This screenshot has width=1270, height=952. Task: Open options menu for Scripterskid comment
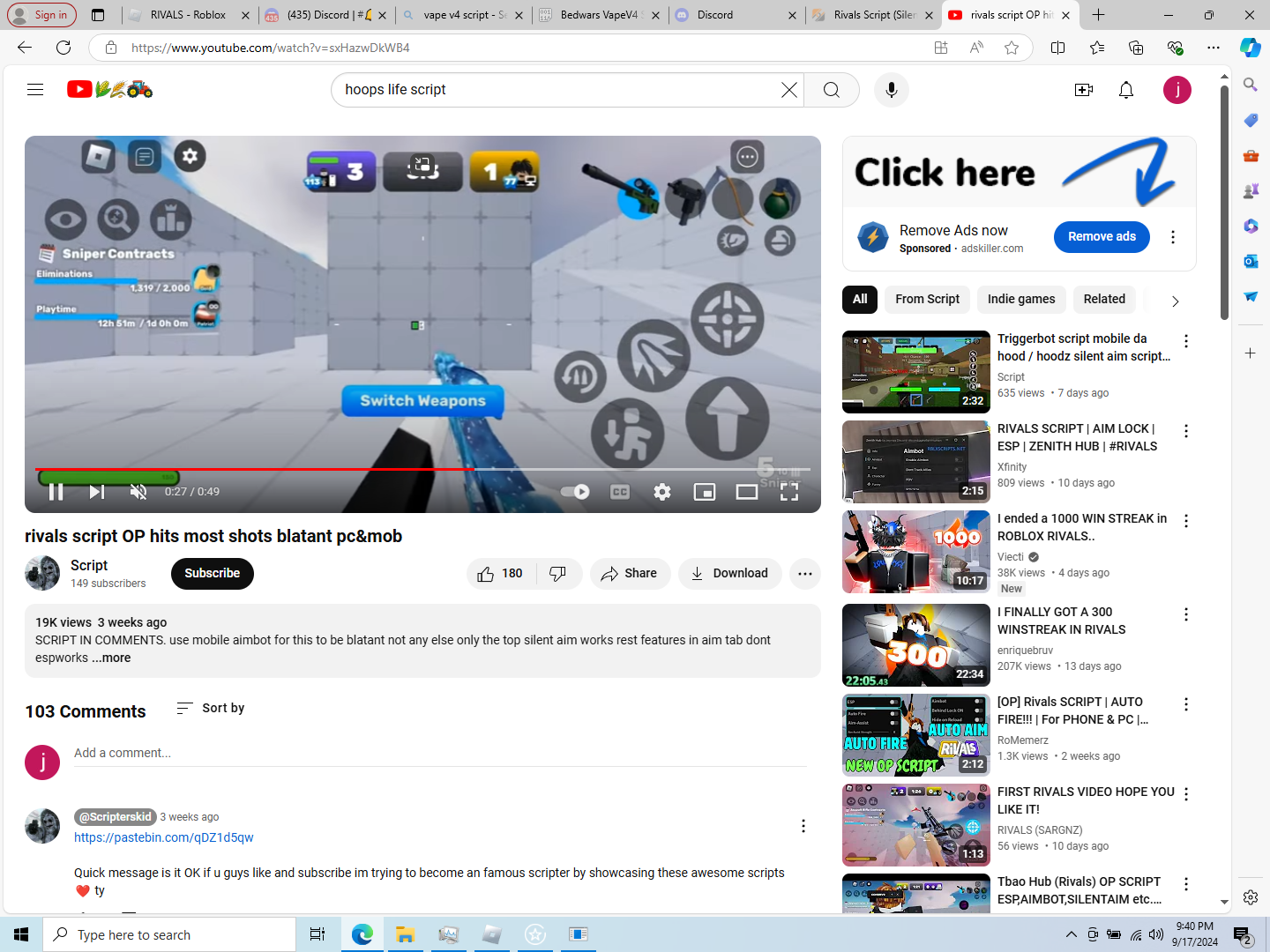pos(803,826)
